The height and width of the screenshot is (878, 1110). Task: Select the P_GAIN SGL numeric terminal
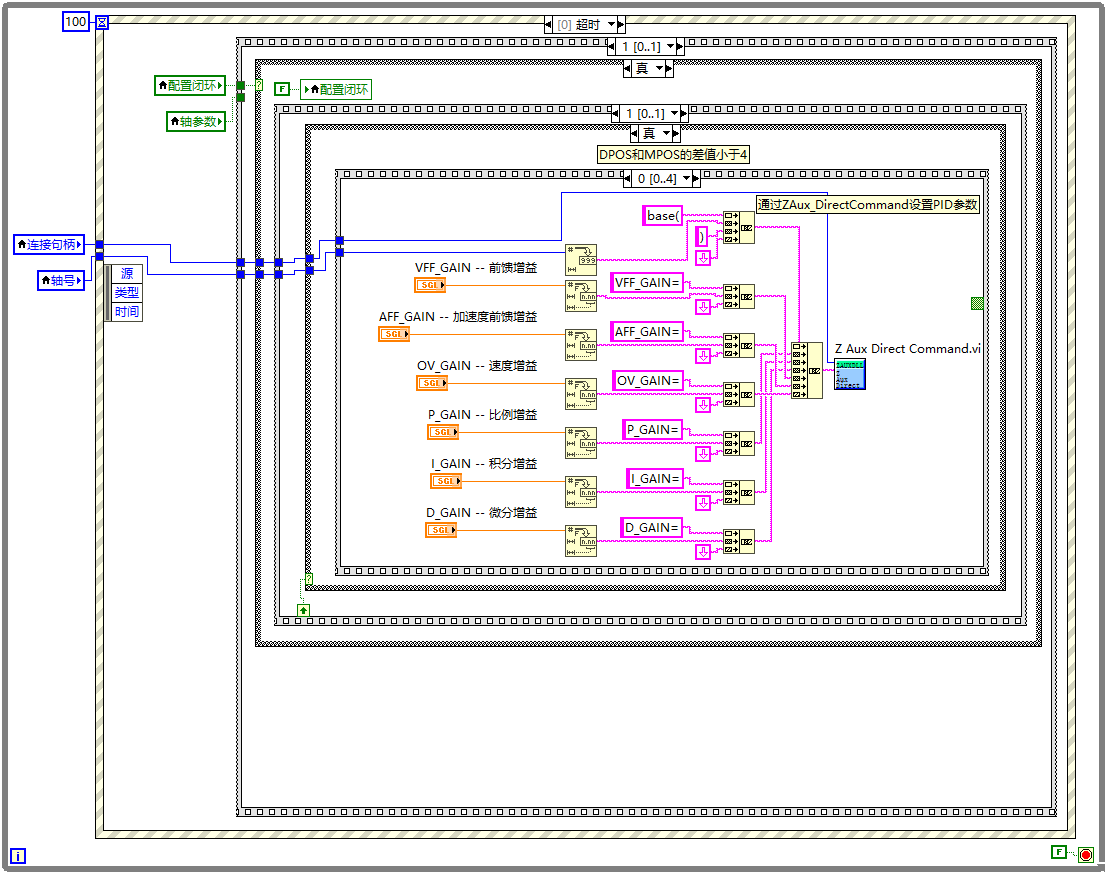[x=443, y=432]
